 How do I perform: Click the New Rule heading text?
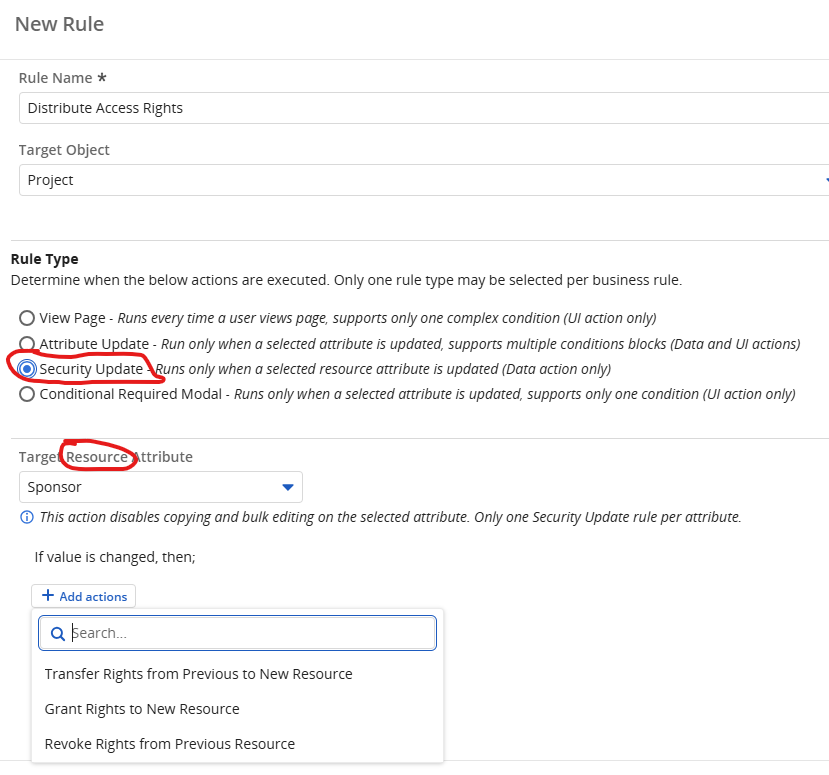[59, 24]
